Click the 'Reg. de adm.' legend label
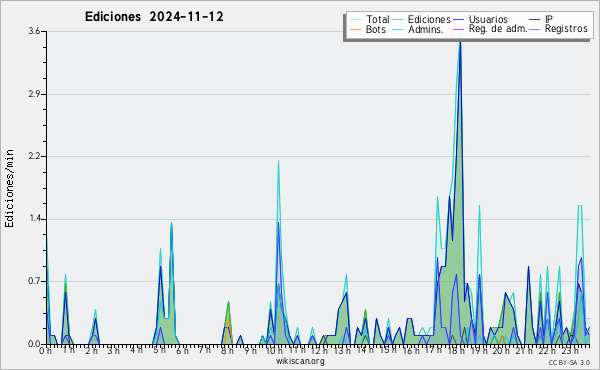This screenshot has height=370, width=600. (x=498, y=29)
